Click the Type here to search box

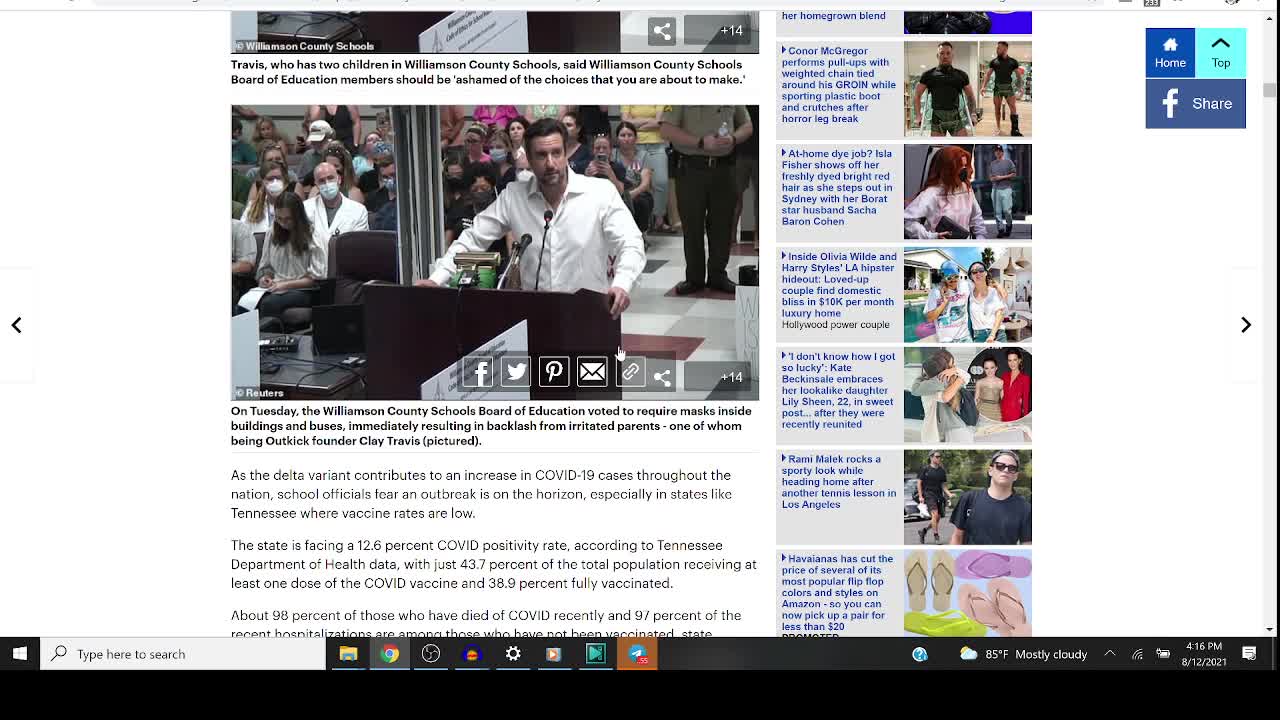tap(183, 654)
